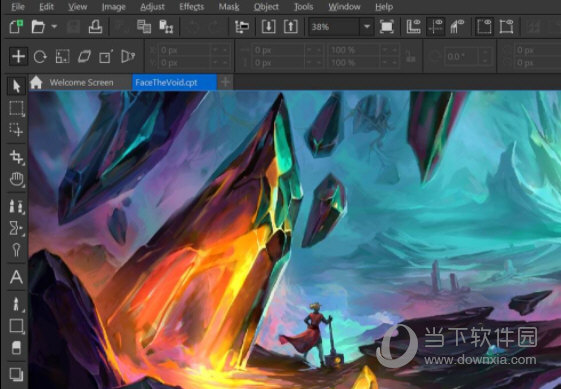Click the Import icon with down arrow
The image size is (561, 389).
(x=269, y=27)
